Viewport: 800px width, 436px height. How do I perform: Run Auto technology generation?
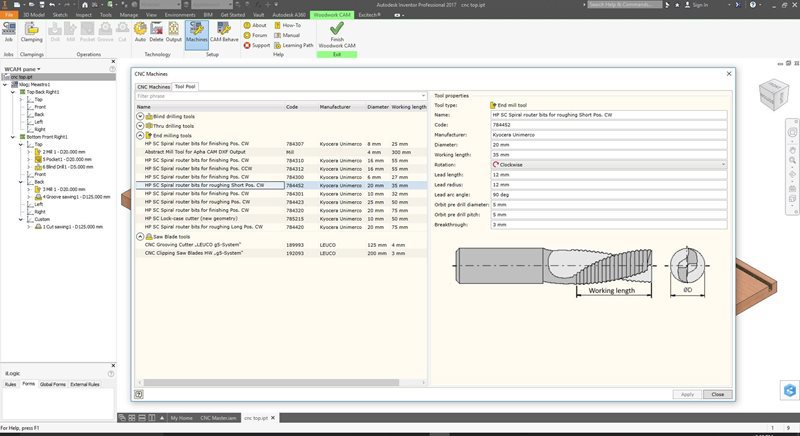(x=140, y=32)
